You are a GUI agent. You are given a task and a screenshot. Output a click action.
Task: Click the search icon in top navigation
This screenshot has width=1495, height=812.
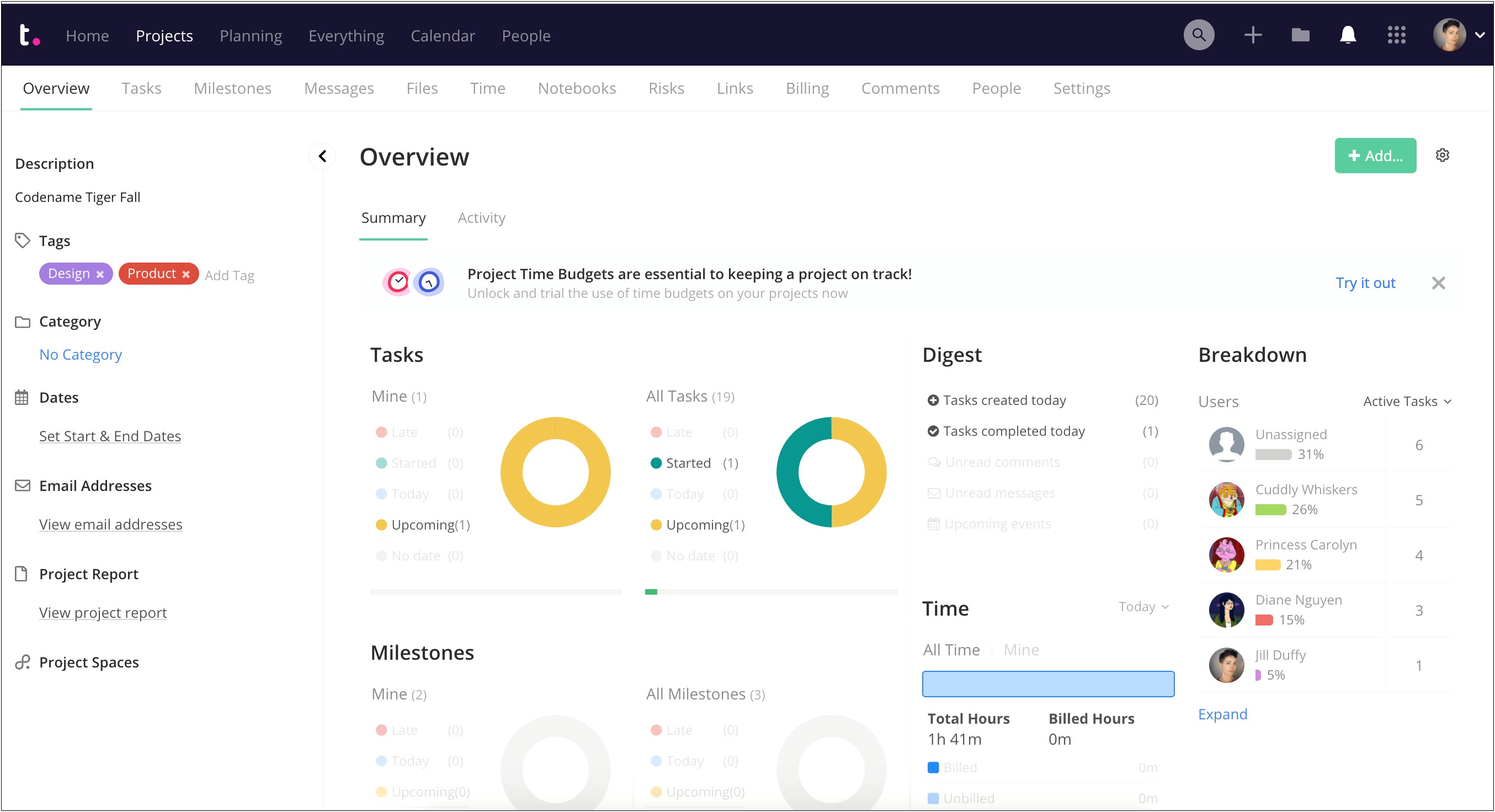click(x=1200, y=35)
